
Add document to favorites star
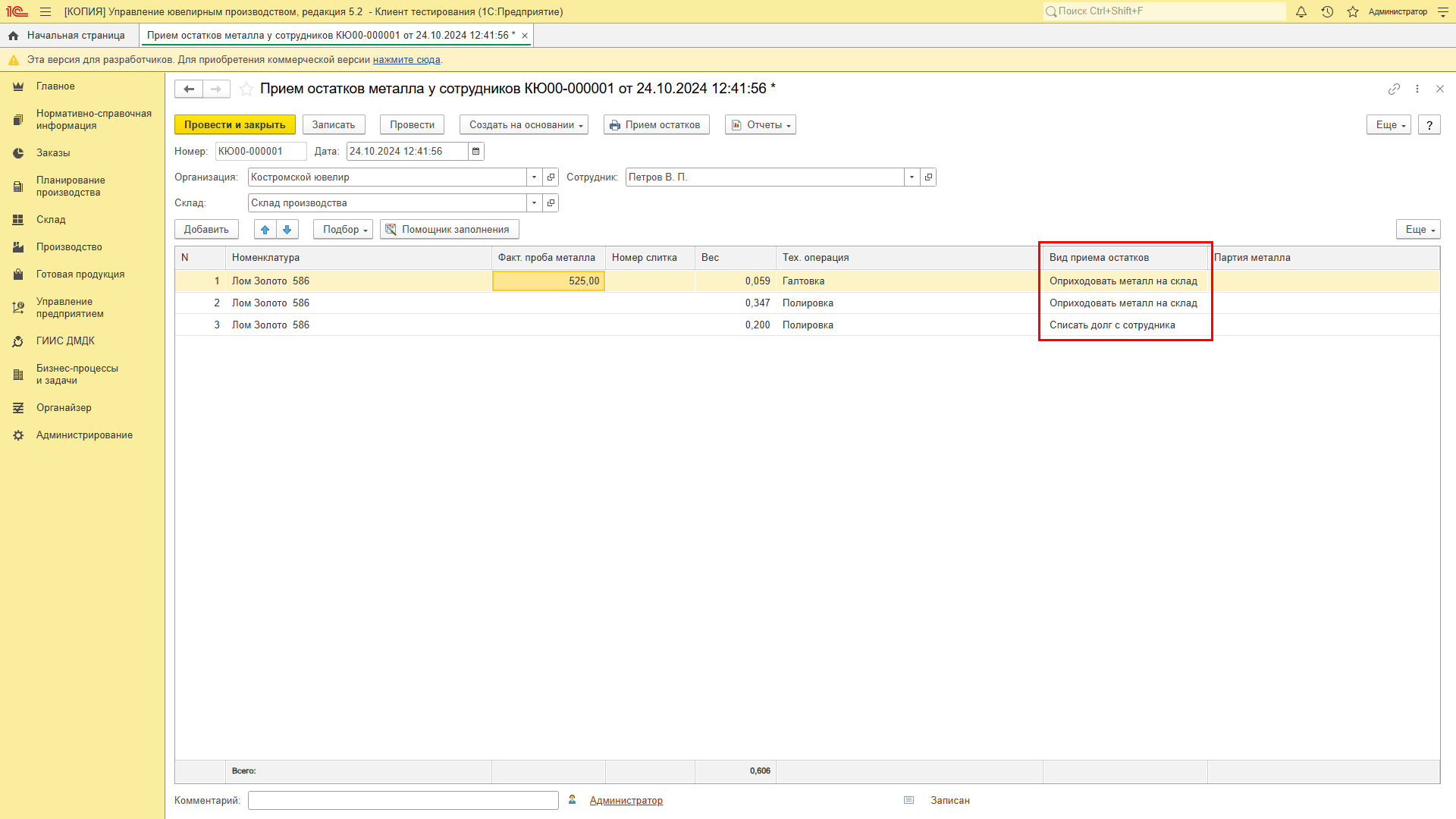click(246, 89)
